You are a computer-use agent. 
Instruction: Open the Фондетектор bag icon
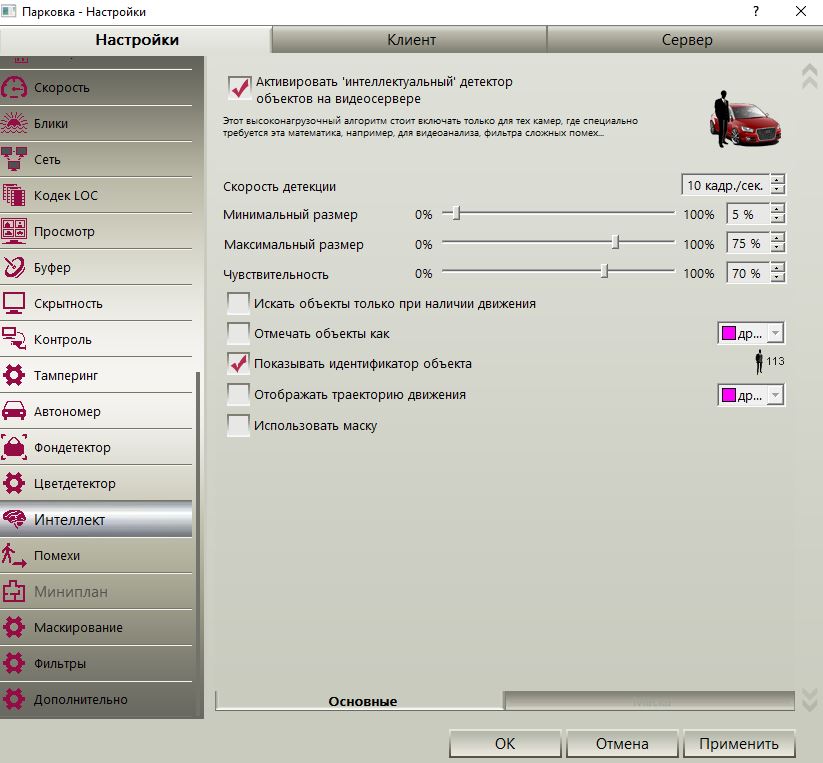[14, 448]
